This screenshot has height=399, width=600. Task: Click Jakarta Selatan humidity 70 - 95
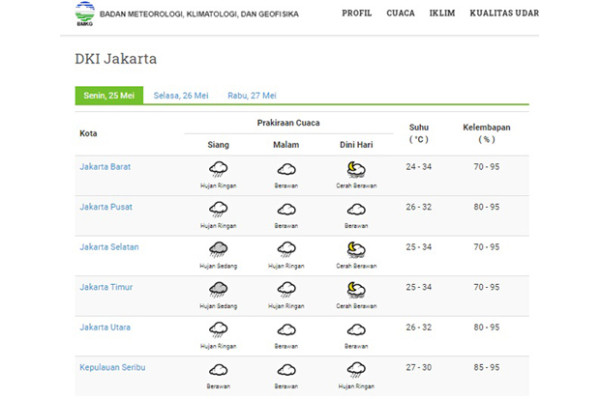tap(486, 247)
